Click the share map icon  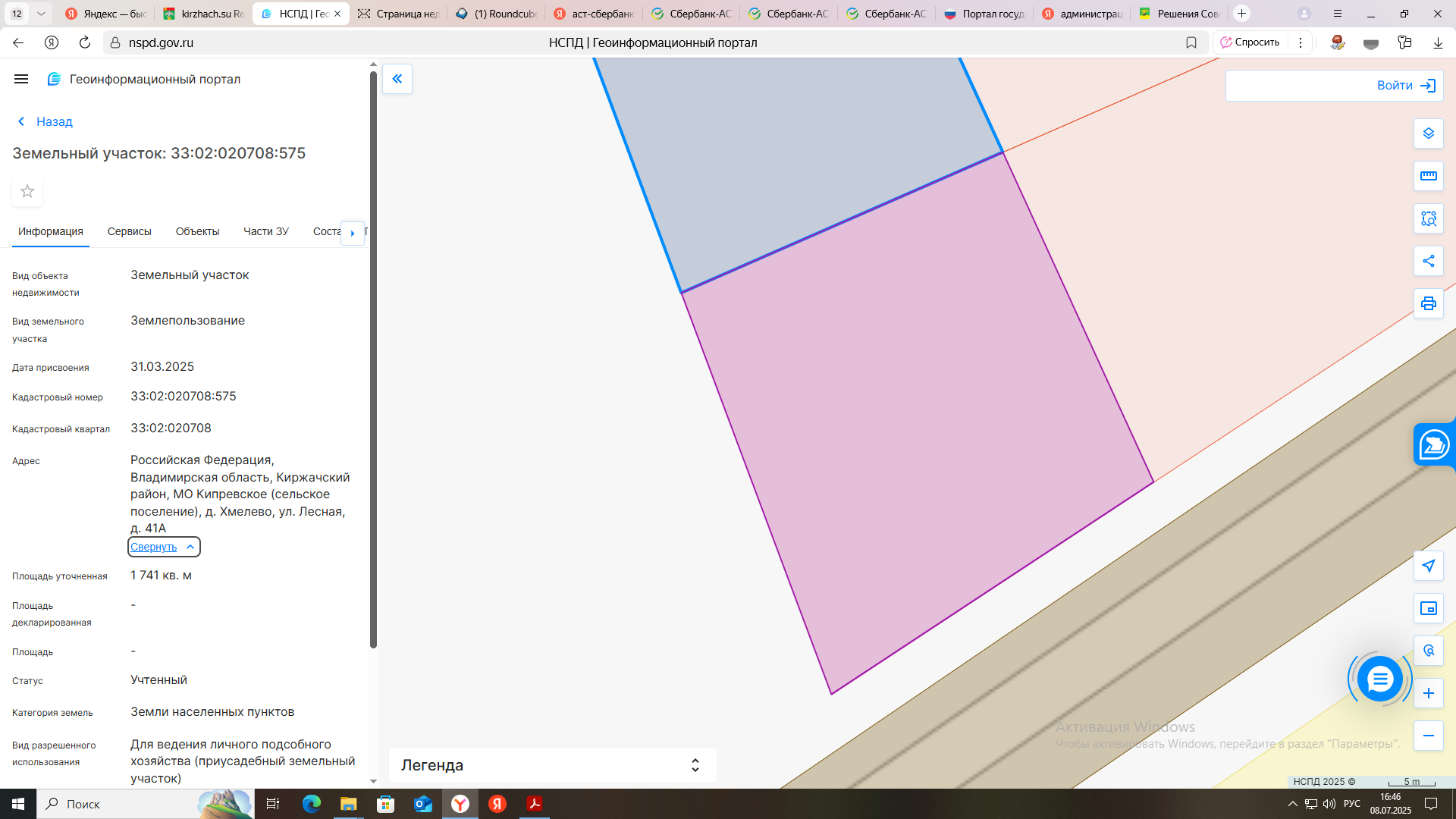coord(1429,261)
